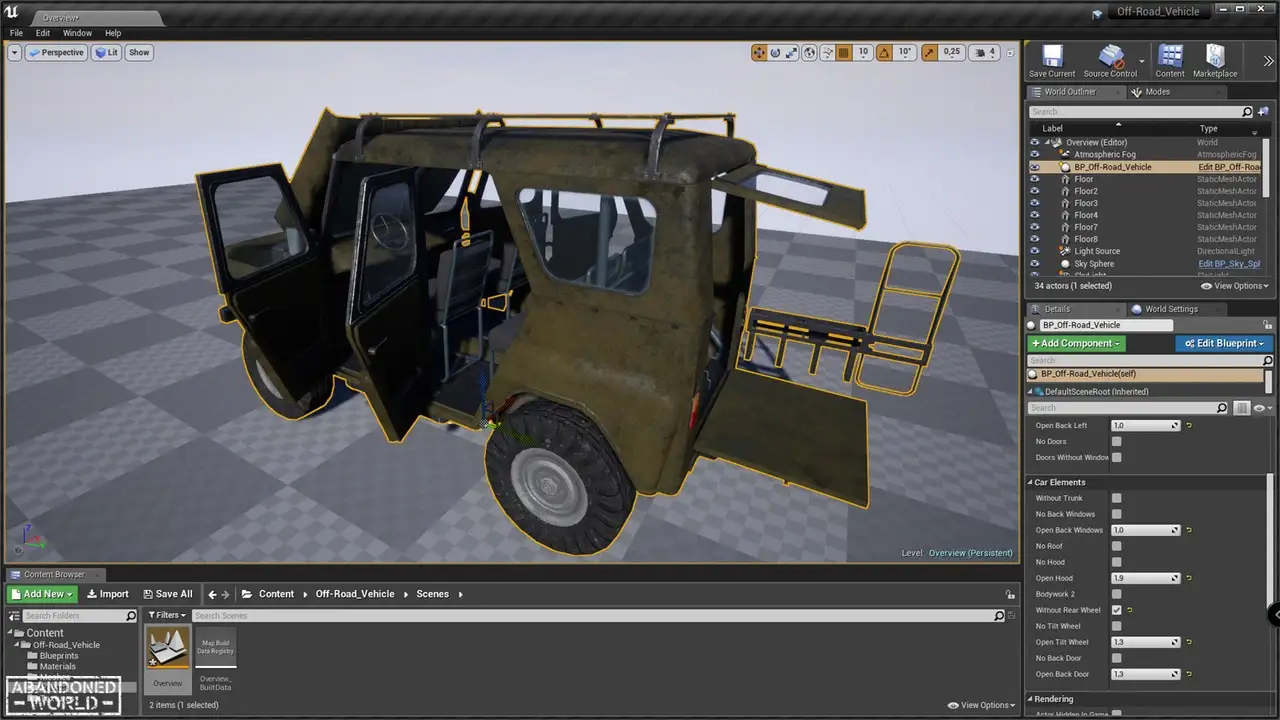The width and height of the screenshot is (1280, 720).
Task: Select the translate gizmo tool in viewport
Action: pos(759,53)
